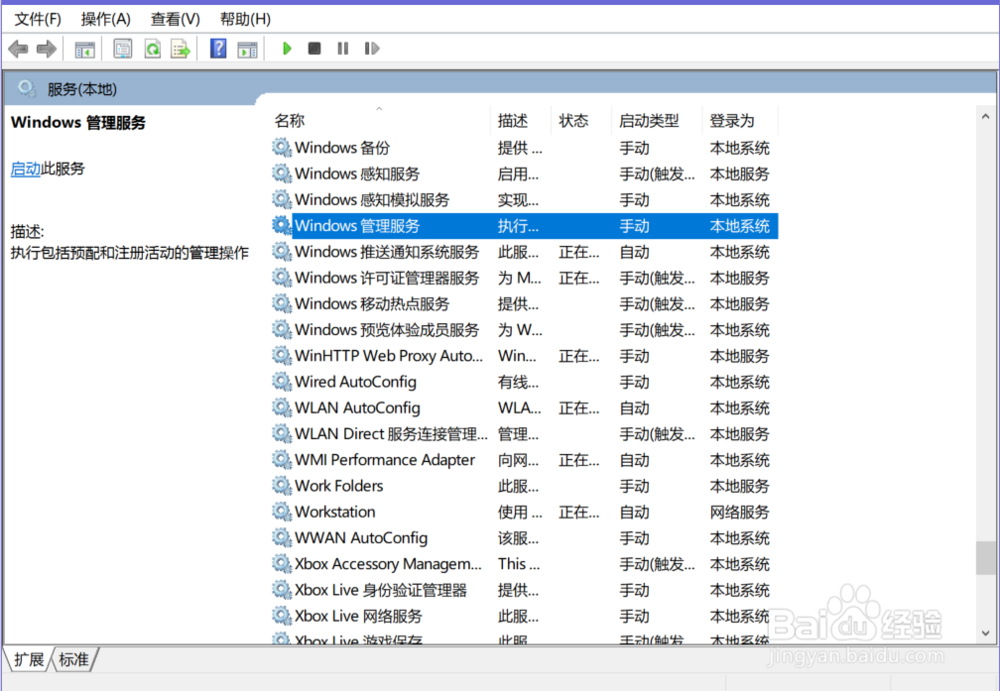Click the 启动 link to start service
The image size is (1000, 691).
click(x=26, y=169)
